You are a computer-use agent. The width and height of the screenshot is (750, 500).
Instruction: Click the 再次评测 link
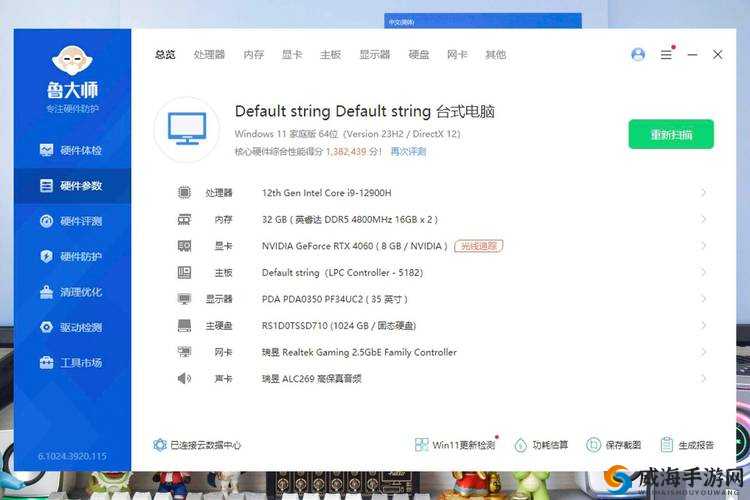408,152
